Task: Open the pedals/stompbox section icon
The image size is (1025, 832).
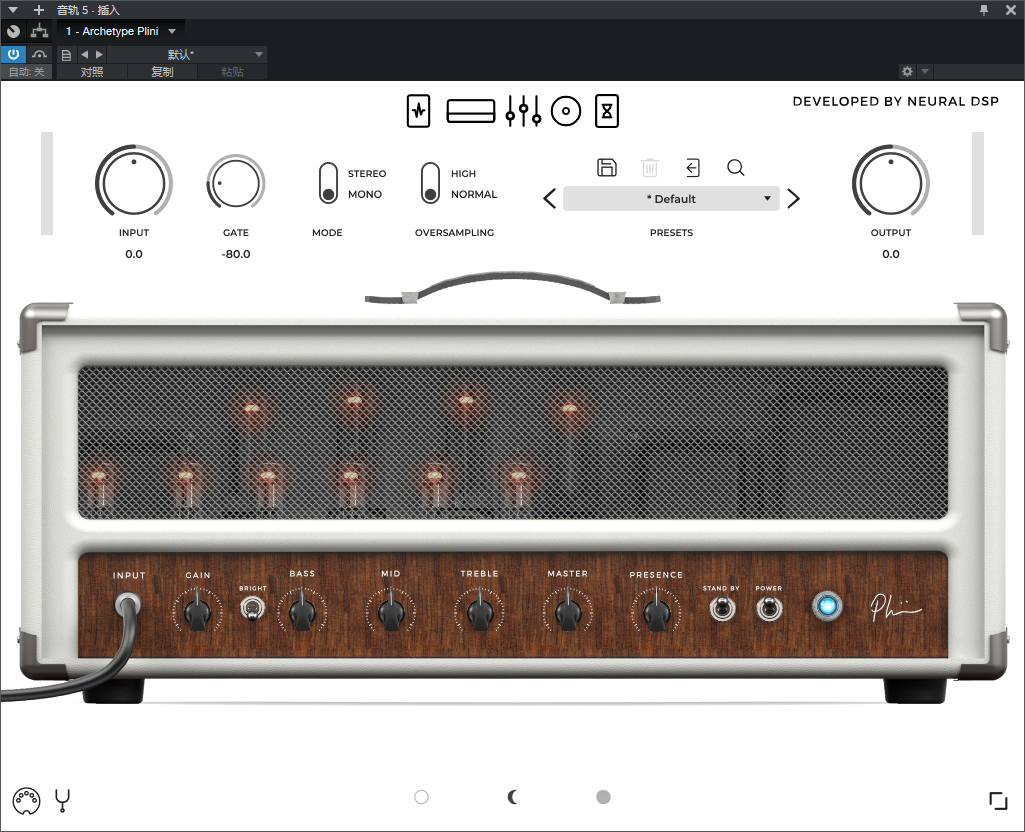Action: 418,111
